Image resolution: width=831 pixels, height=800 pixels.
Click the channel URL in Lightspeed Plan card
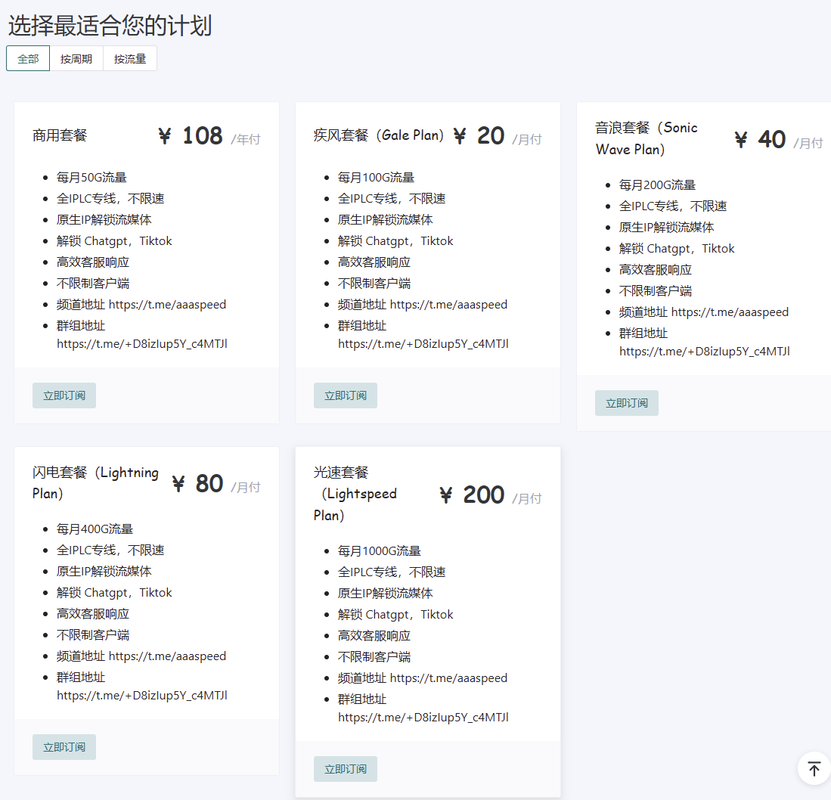[449, 678]
